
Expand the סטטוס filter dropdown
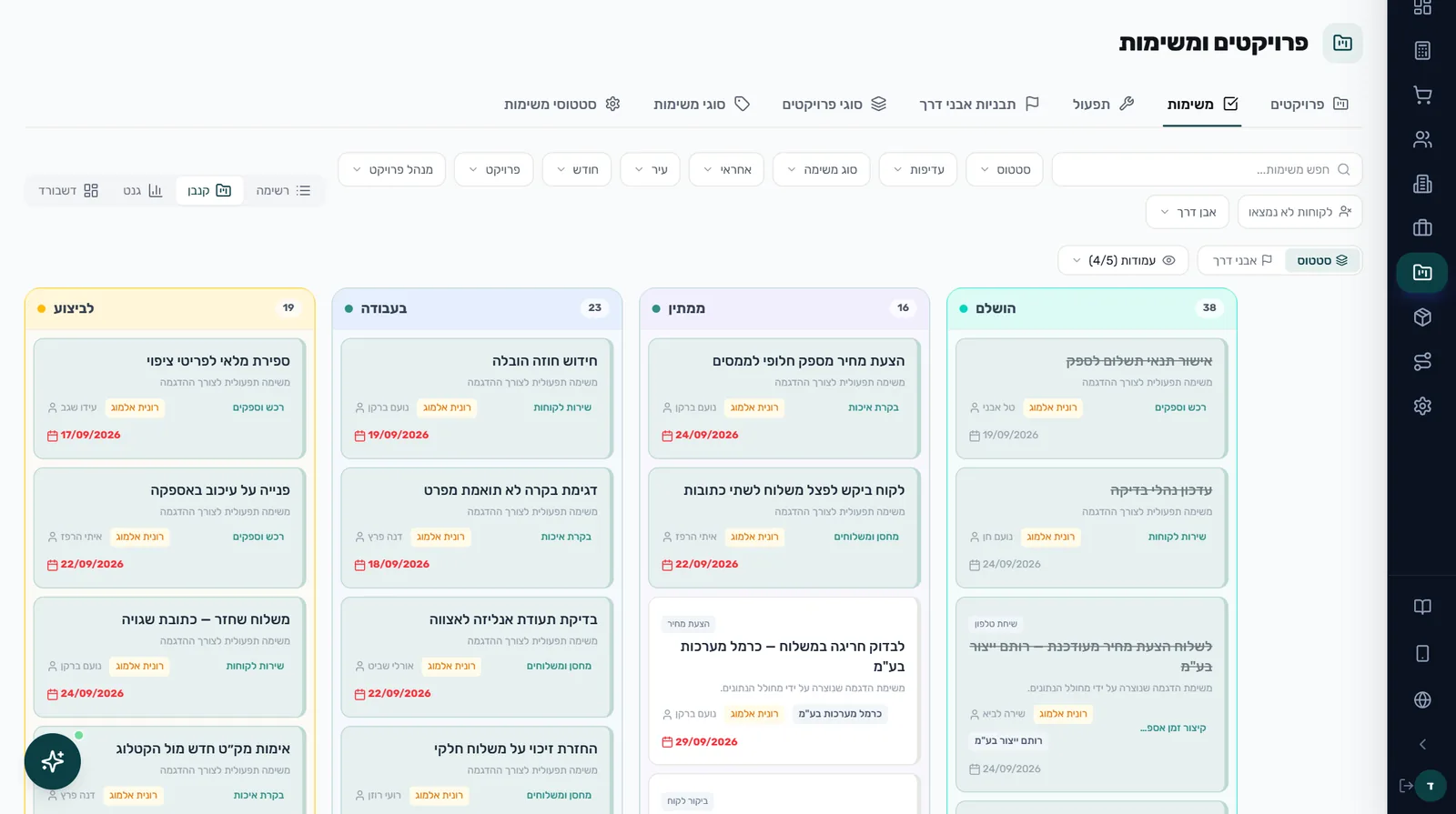[1005, 169]
